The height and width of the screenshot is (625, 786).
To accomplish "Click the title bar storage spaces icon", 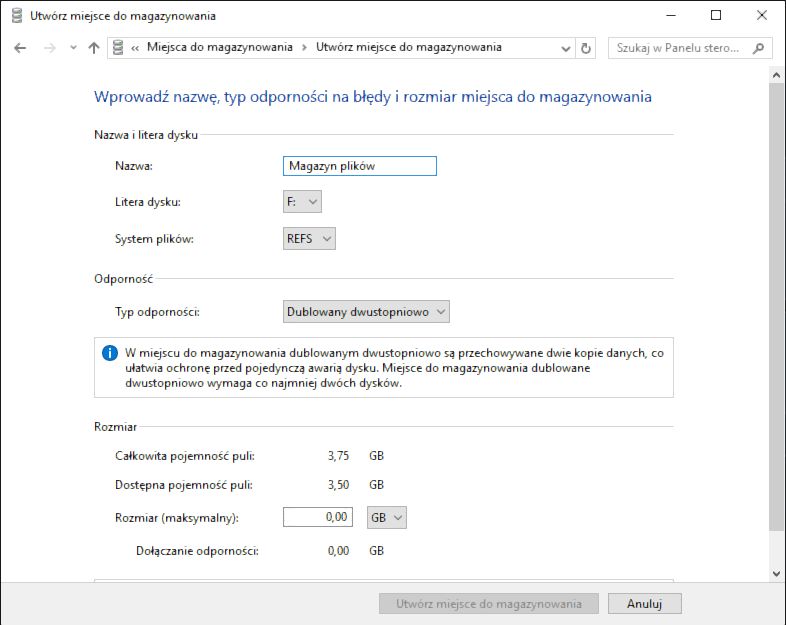I will 17,16.
